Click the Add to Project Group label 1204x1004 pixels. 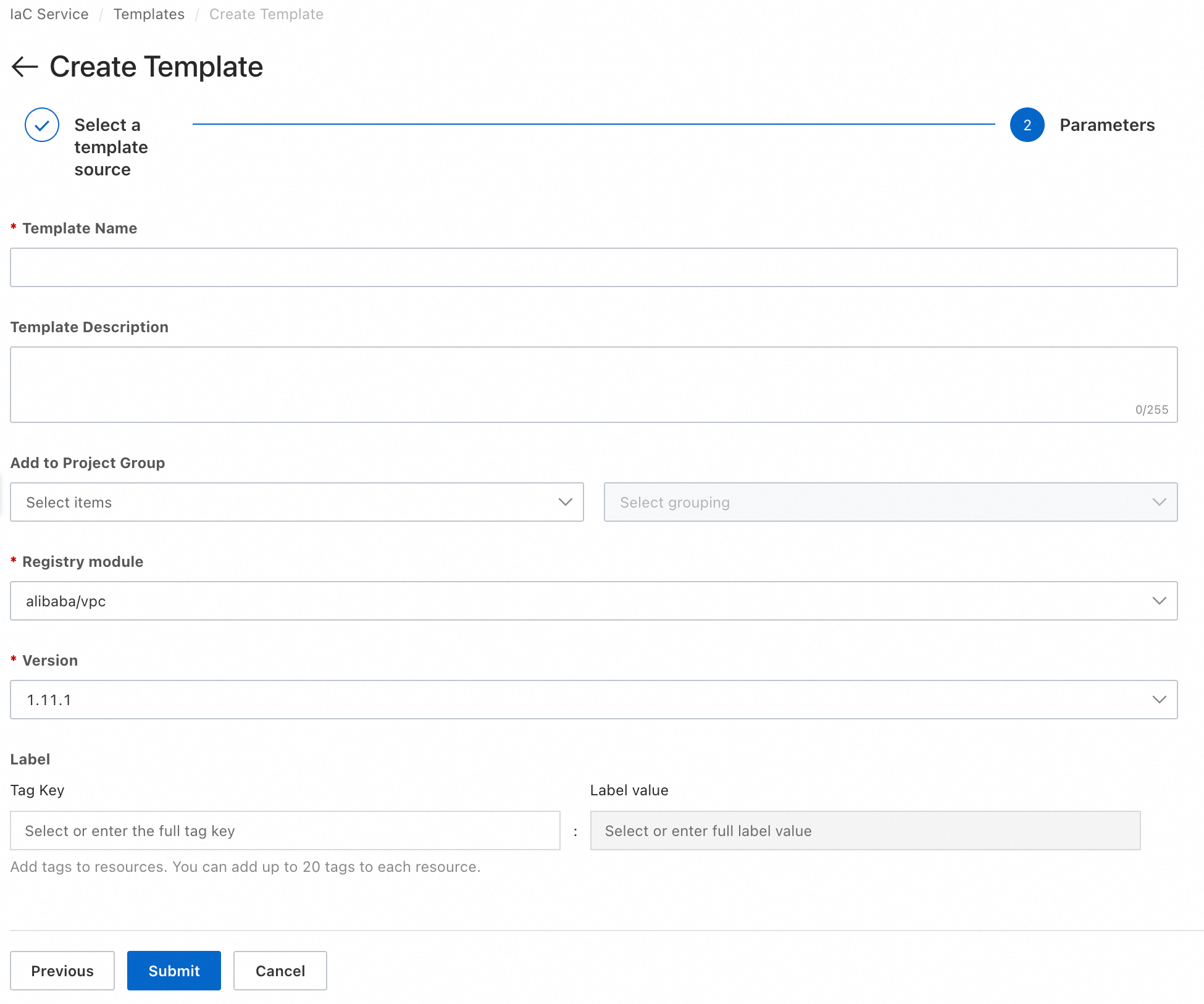pyautogui.click(x=88, y=462)
